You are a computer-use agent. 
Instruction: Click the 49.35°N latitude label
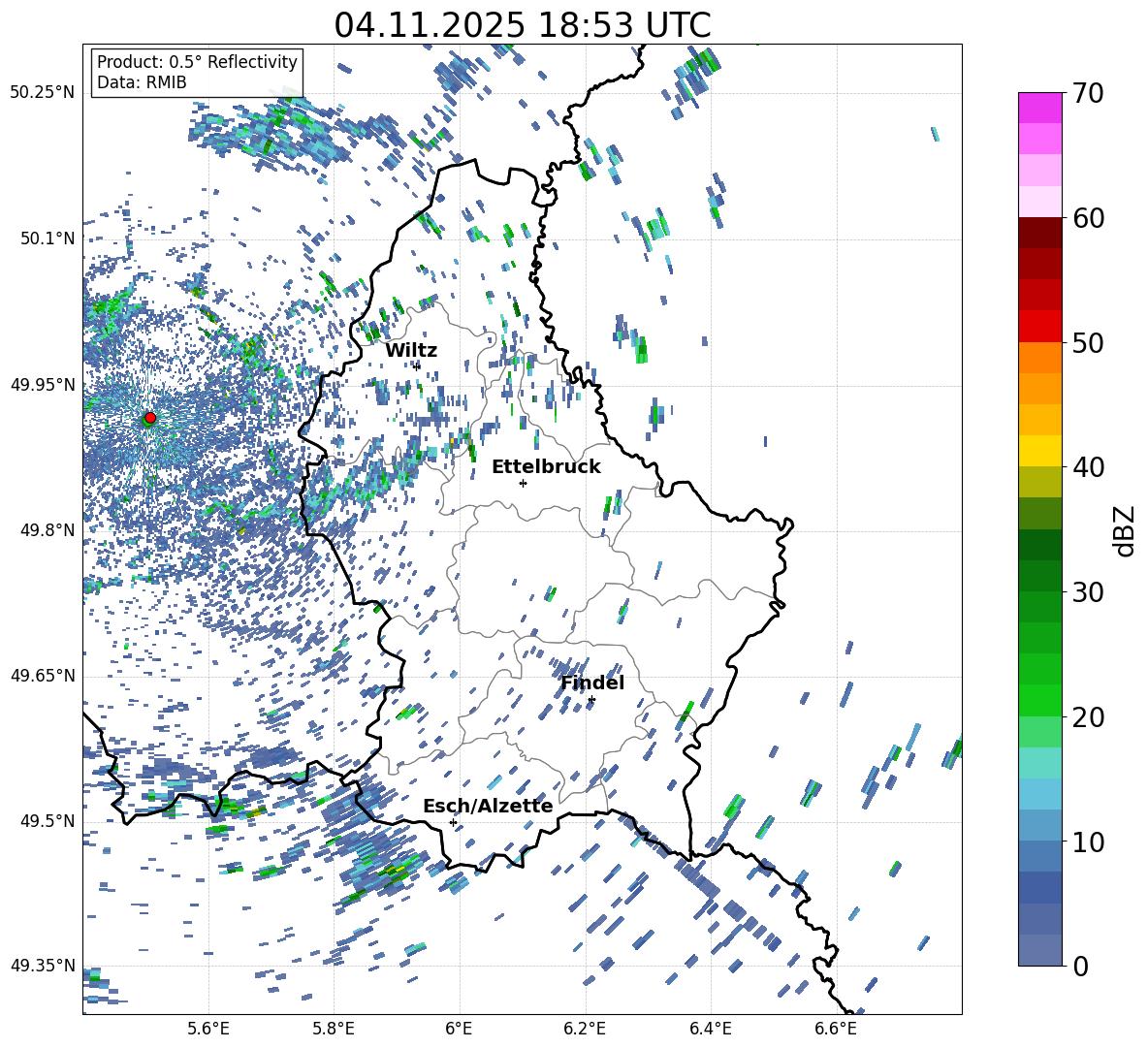[x=43, y=966]
